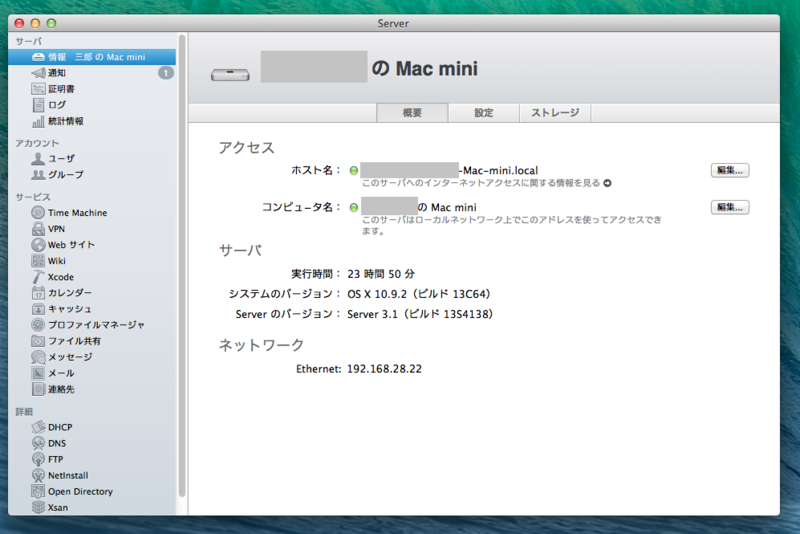Click the green status dot next to コンピュータ名
Viewport: 800px width, 534px height.
354,207
